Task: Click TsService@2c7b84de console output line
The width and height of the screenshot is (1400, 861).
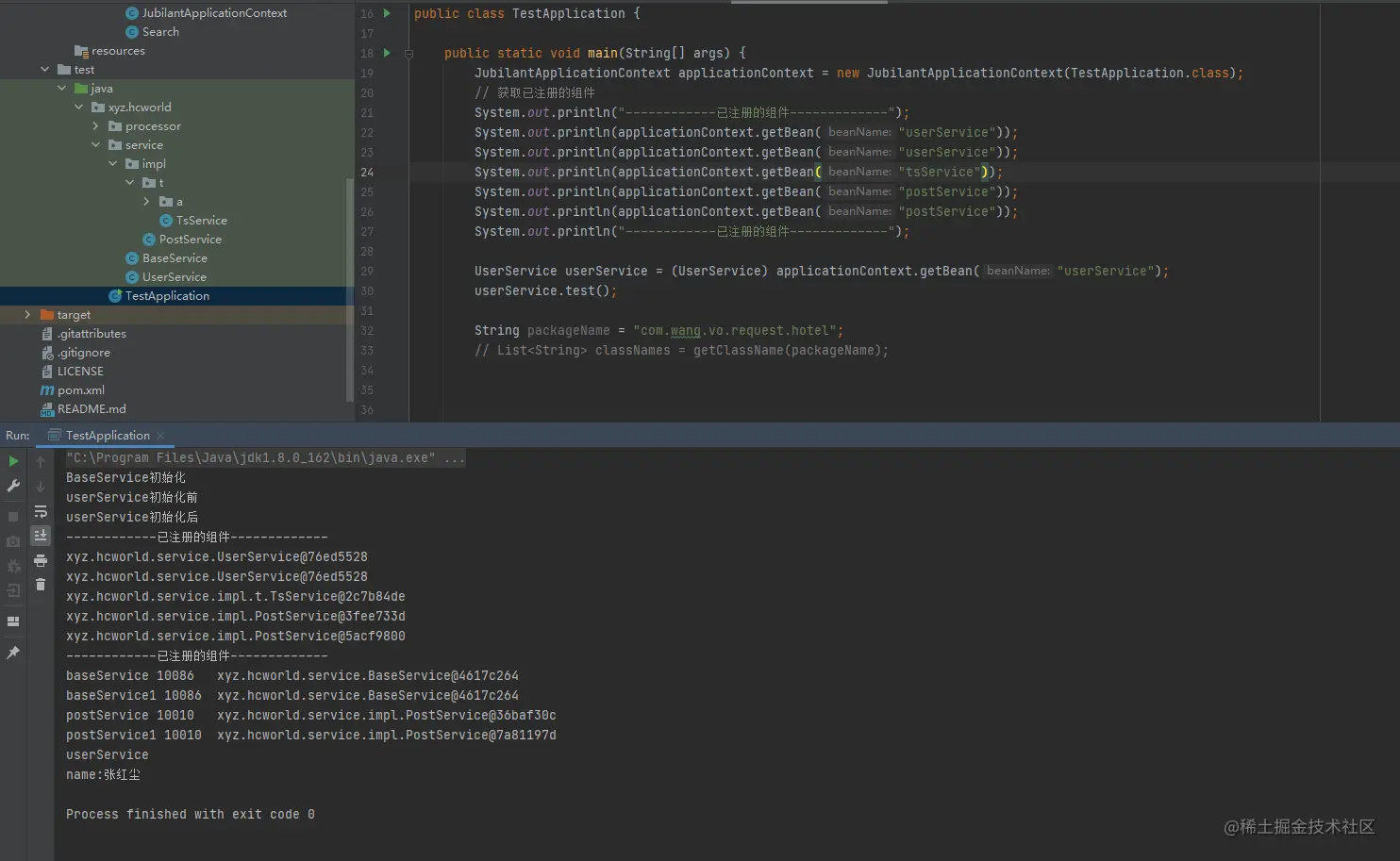Action: pyautogui.click(x=236, y=597)
